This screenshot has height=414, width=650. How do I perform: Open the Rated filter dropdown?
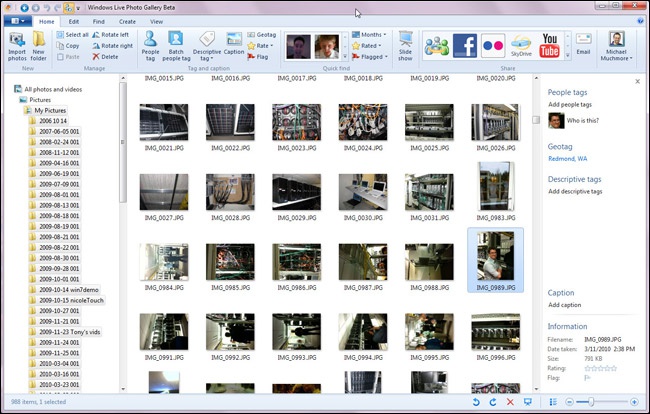click(x=366, y=46)
